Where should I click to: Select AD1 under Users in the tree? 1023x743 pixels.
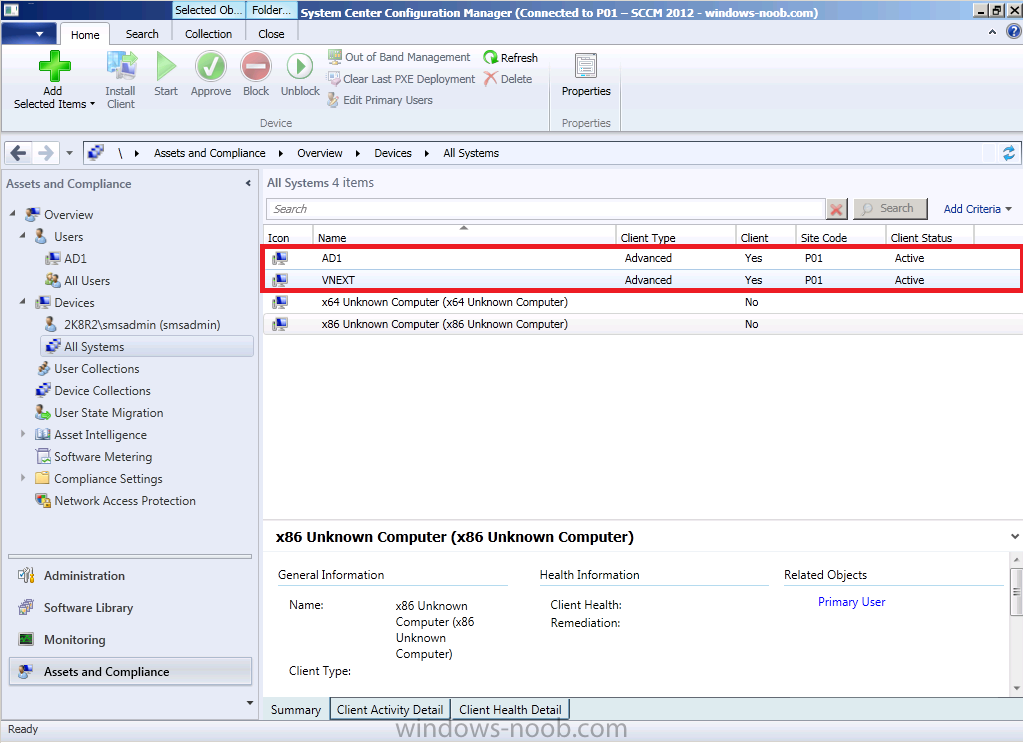tap(66, 258)
